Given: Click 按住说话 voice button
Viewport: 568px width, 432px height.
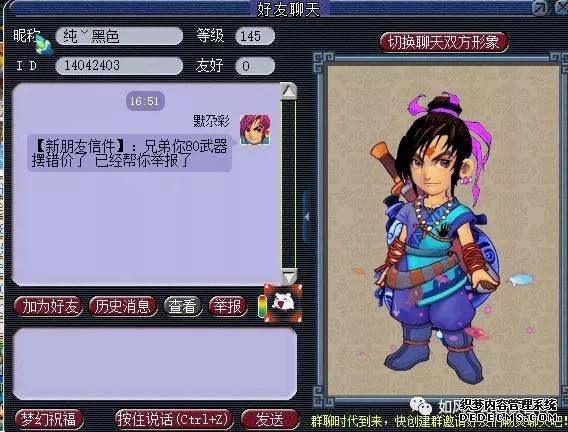Looking at the screenshot, I should 174,419.
